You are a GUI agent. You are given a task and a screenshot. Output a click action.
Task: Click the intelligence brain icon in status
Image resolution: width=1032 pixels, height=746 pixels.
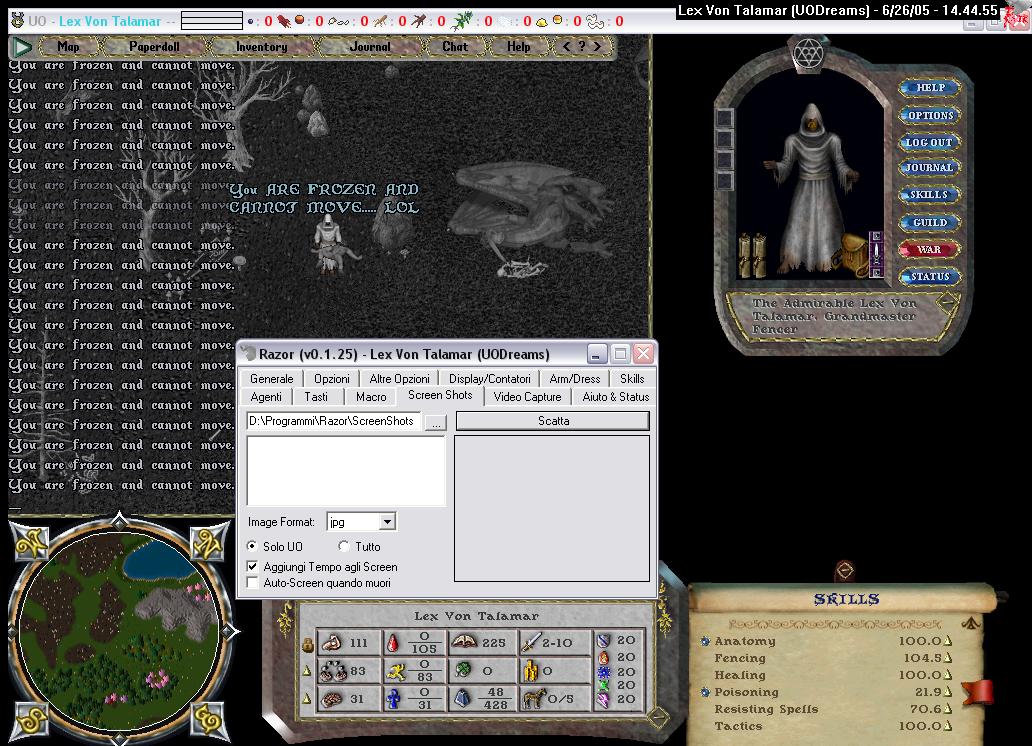click(x=331, y=699)
